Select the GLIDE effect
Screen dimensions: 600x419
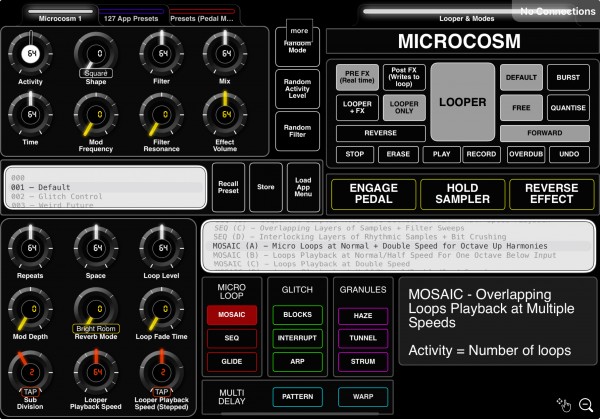(x=232, y=362)
